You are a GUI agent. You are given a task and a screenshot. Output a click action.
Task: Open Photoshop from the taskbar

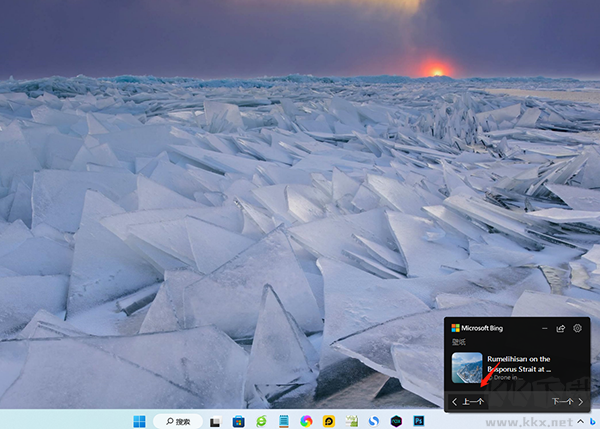[419, 421]
